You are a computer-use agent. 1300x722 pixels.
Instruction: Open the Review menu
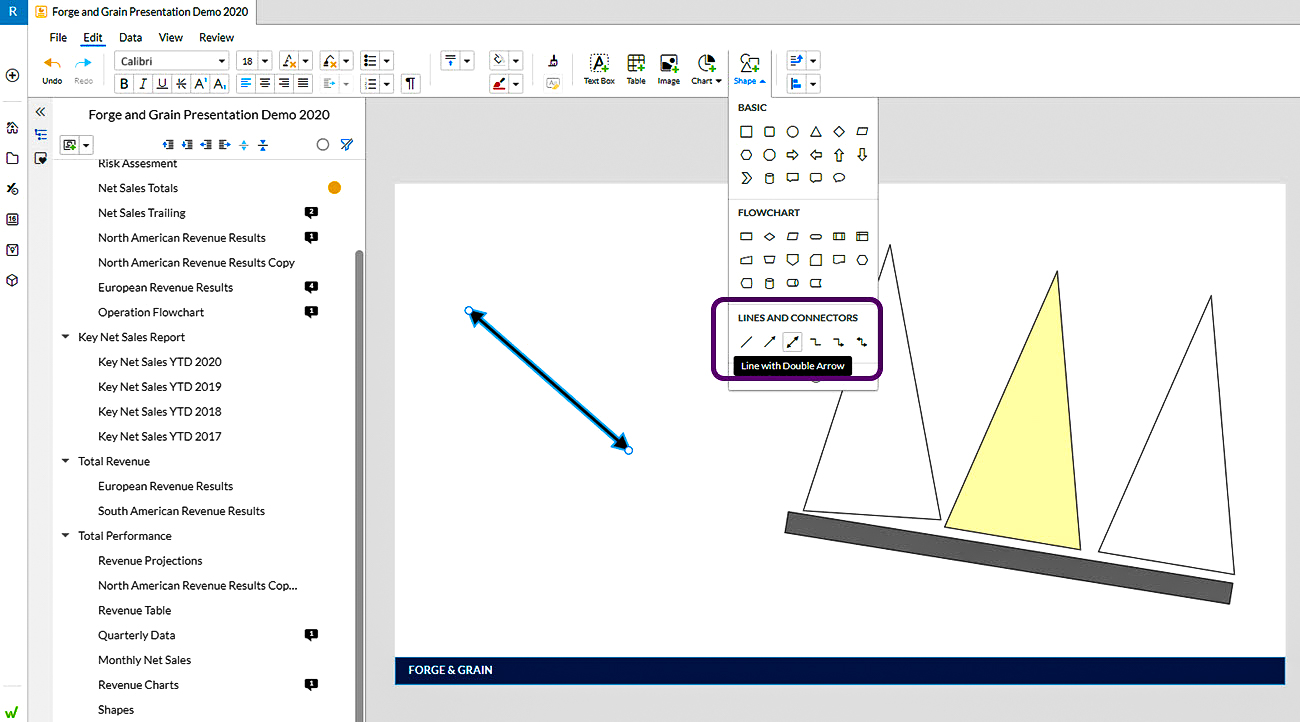(216, 38)
